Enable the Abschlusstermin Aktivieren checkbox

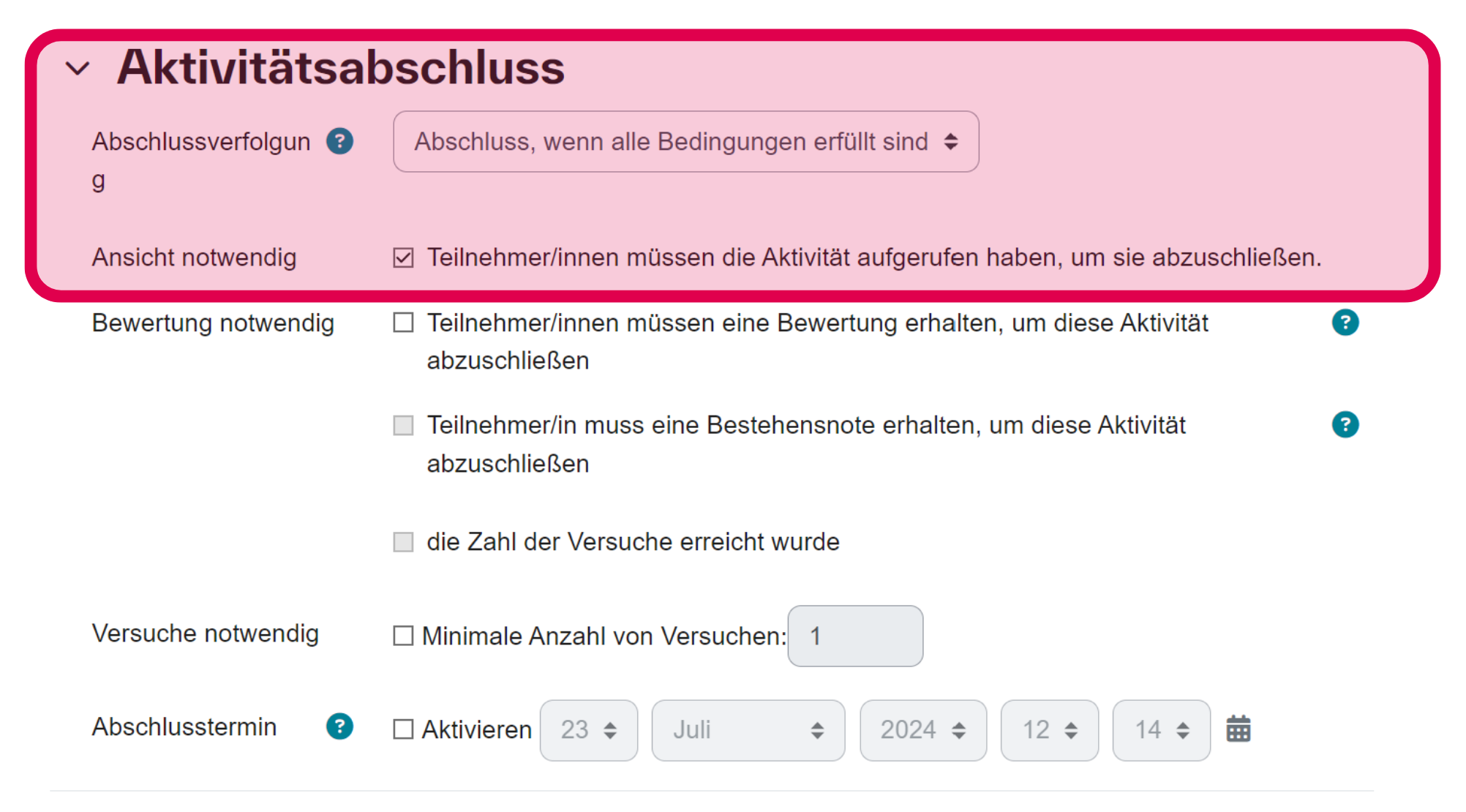pyautogui.click(x=403, y=729)
